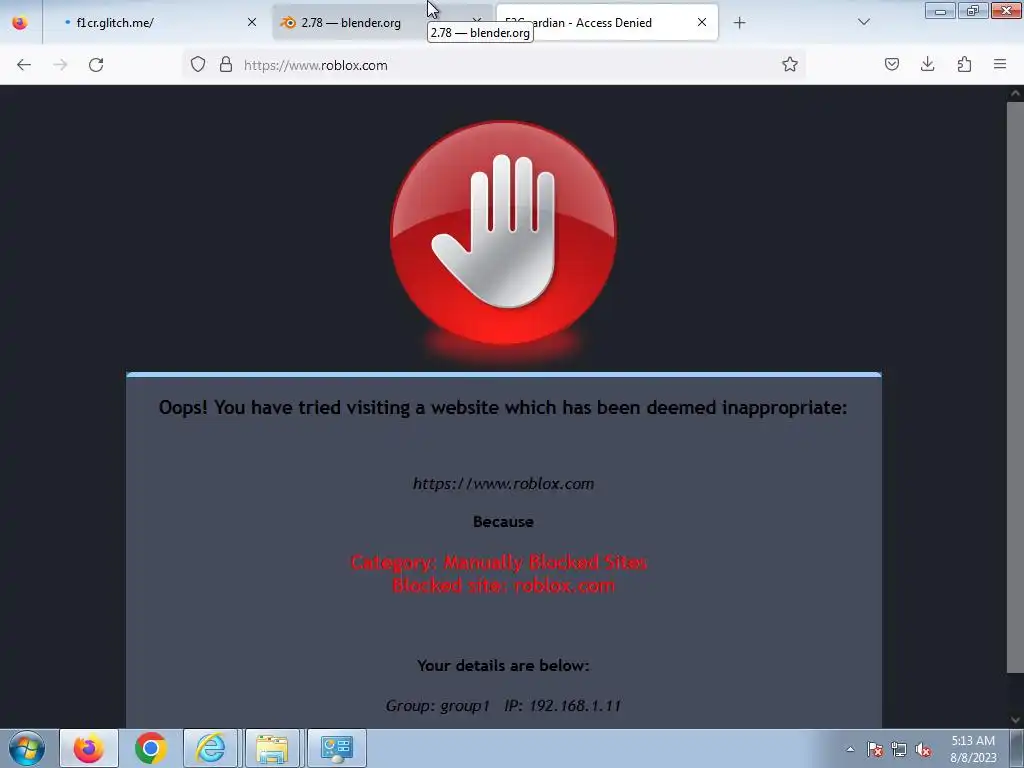Click the page vertical scrollbar
Screen dimensions: 1024x768
tap(1015, 385)
